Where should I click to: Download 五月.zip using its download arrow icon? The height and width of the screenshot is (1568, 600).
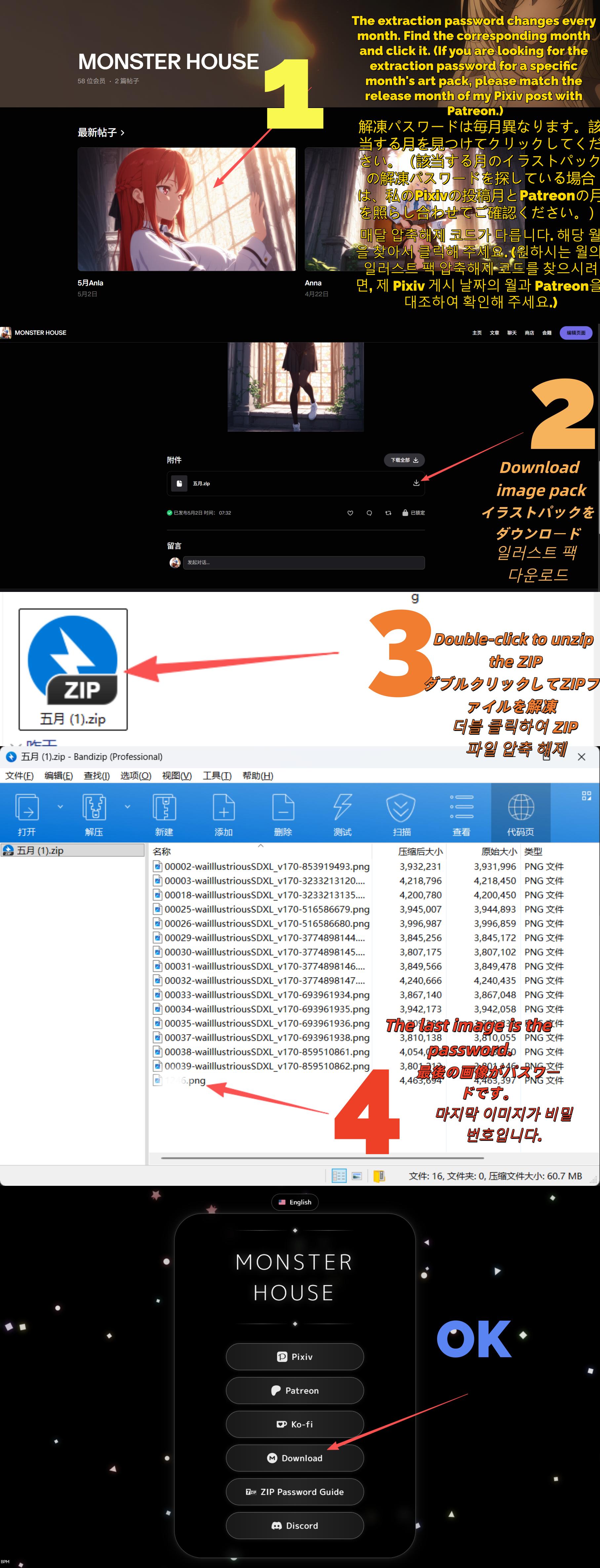click(416, 483)
